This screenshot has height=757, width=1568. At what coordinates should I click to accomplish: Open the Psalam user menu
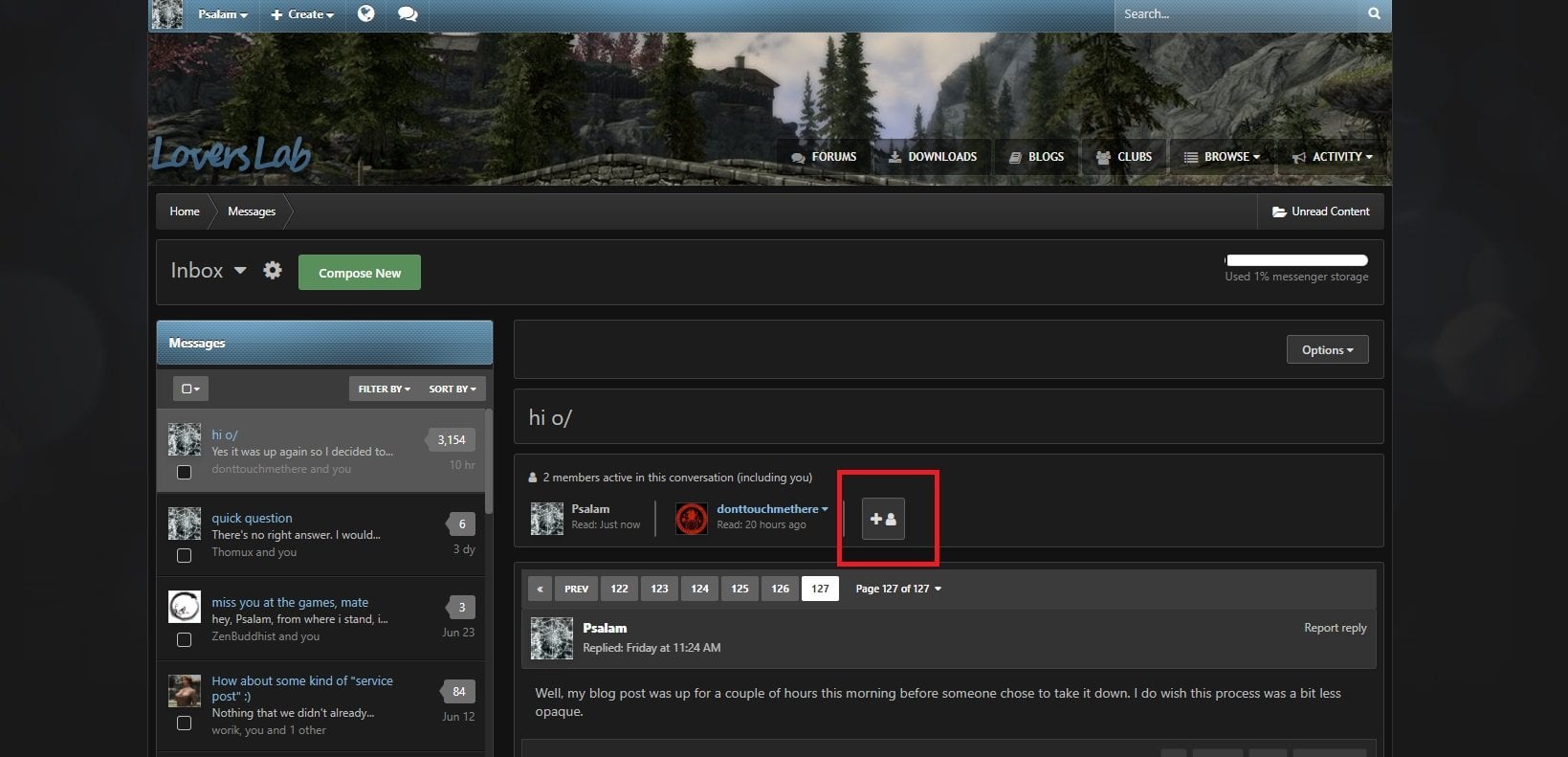click(x=223, y=14)
